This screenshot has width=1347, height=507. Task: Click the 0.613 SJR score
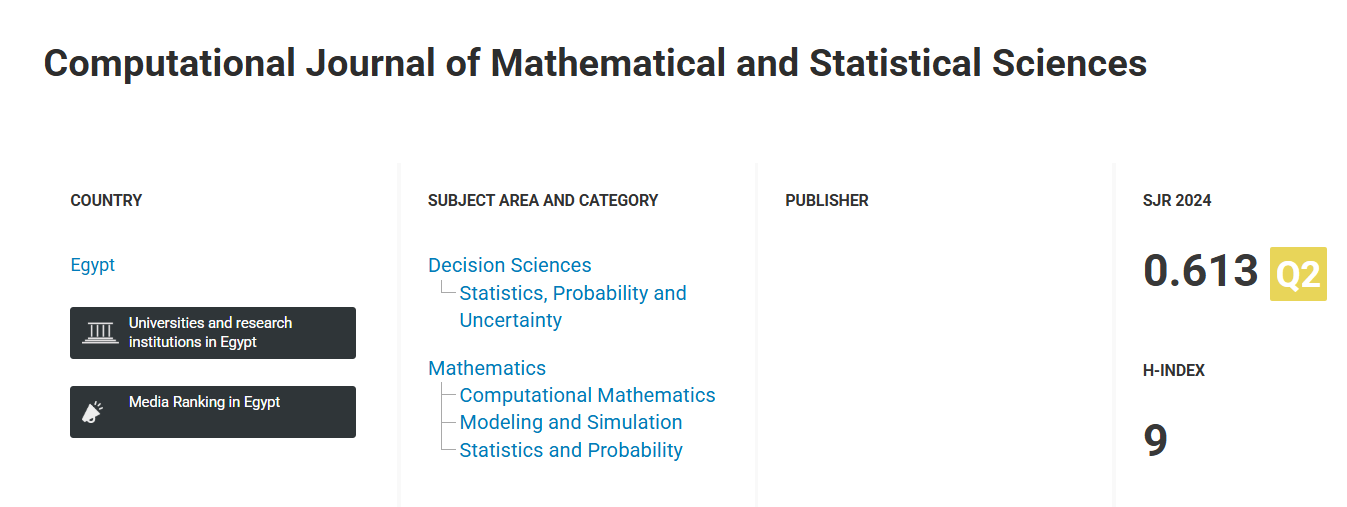coord(1200,271)
